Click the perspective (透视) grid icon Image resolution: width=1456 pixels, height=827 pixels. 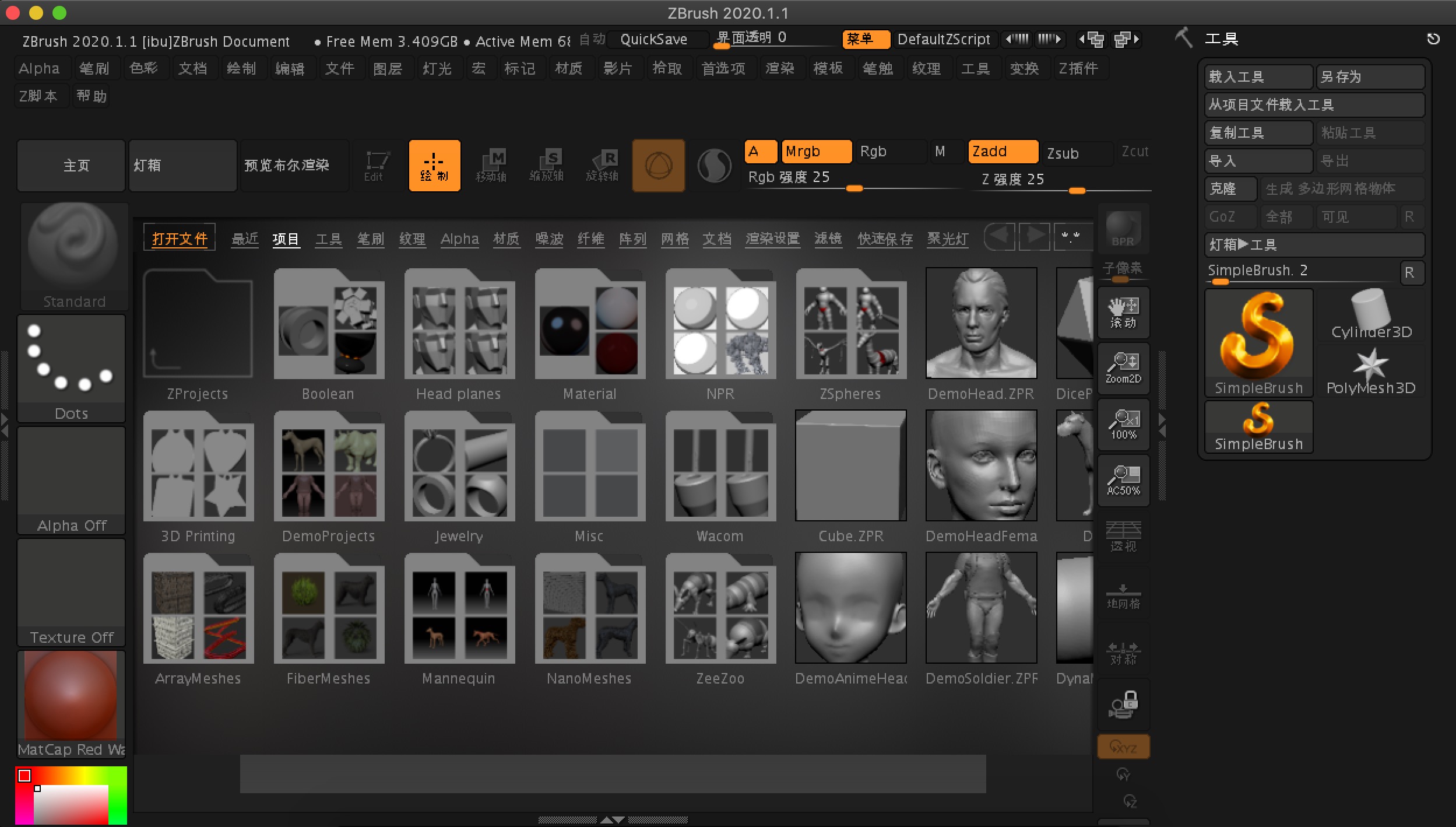click(1123, 537)
